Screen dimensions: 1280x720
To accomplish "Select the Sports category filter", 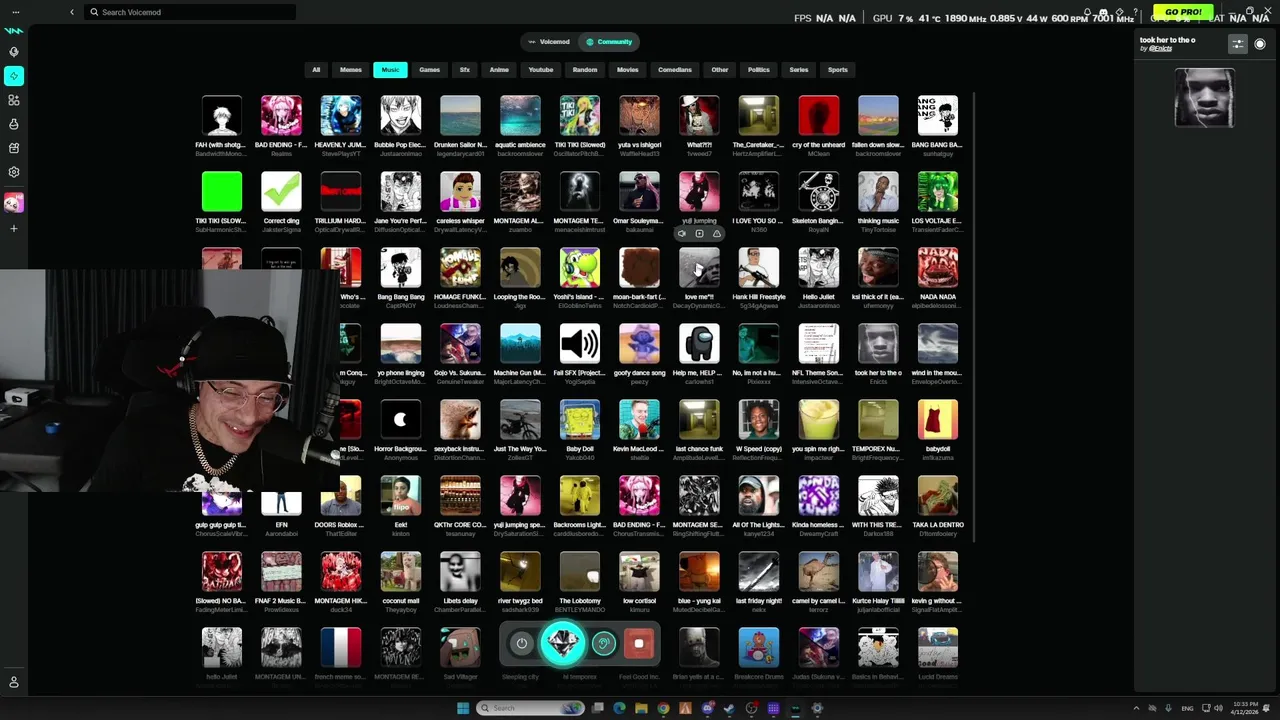I will [x=838, y=70].
